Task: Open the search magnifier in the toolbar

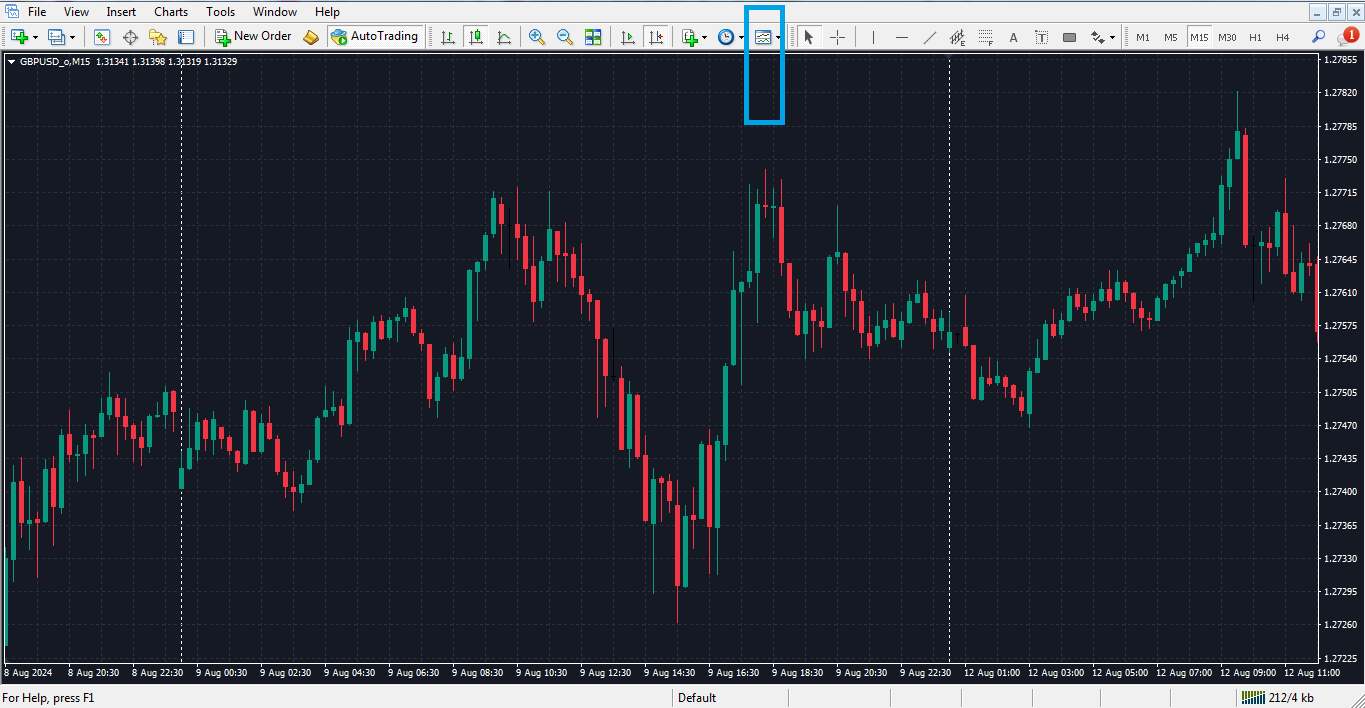Action: 1318,37
